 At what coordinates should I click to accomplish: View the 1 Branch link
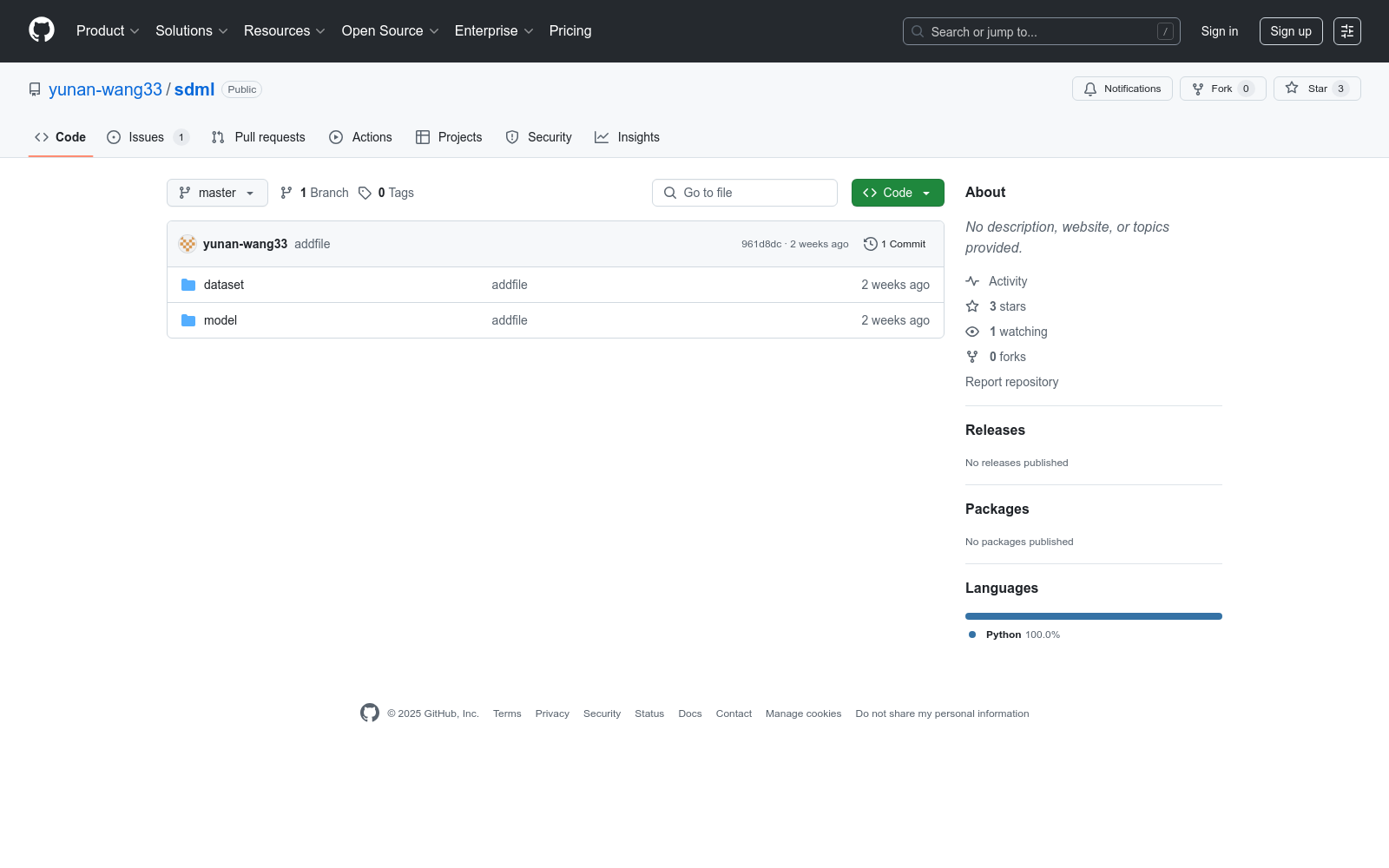tap(314, 193)
